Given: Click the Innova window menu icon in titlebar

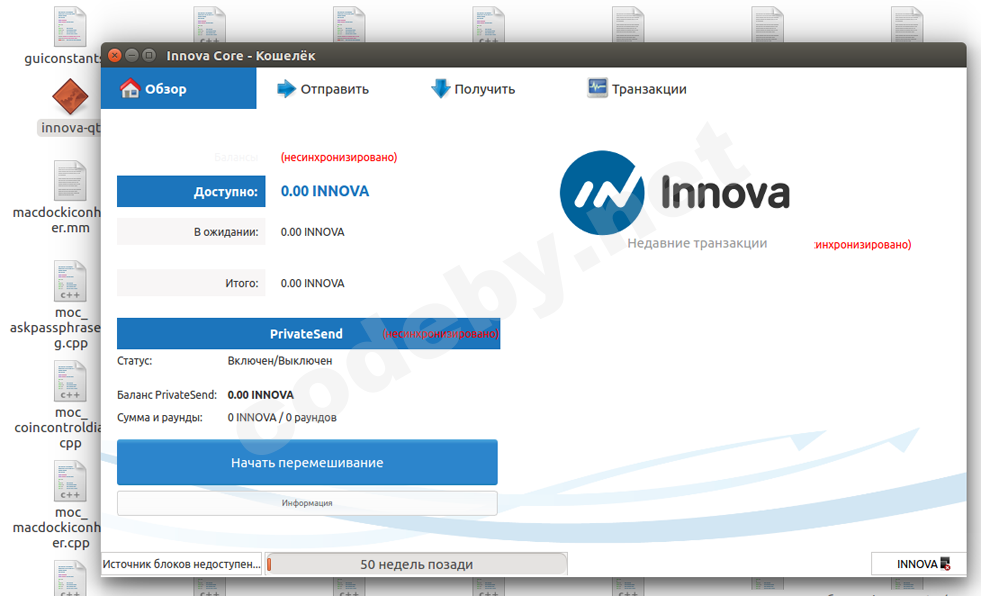Looking at the screenshot, I should [x=148, y=56].
